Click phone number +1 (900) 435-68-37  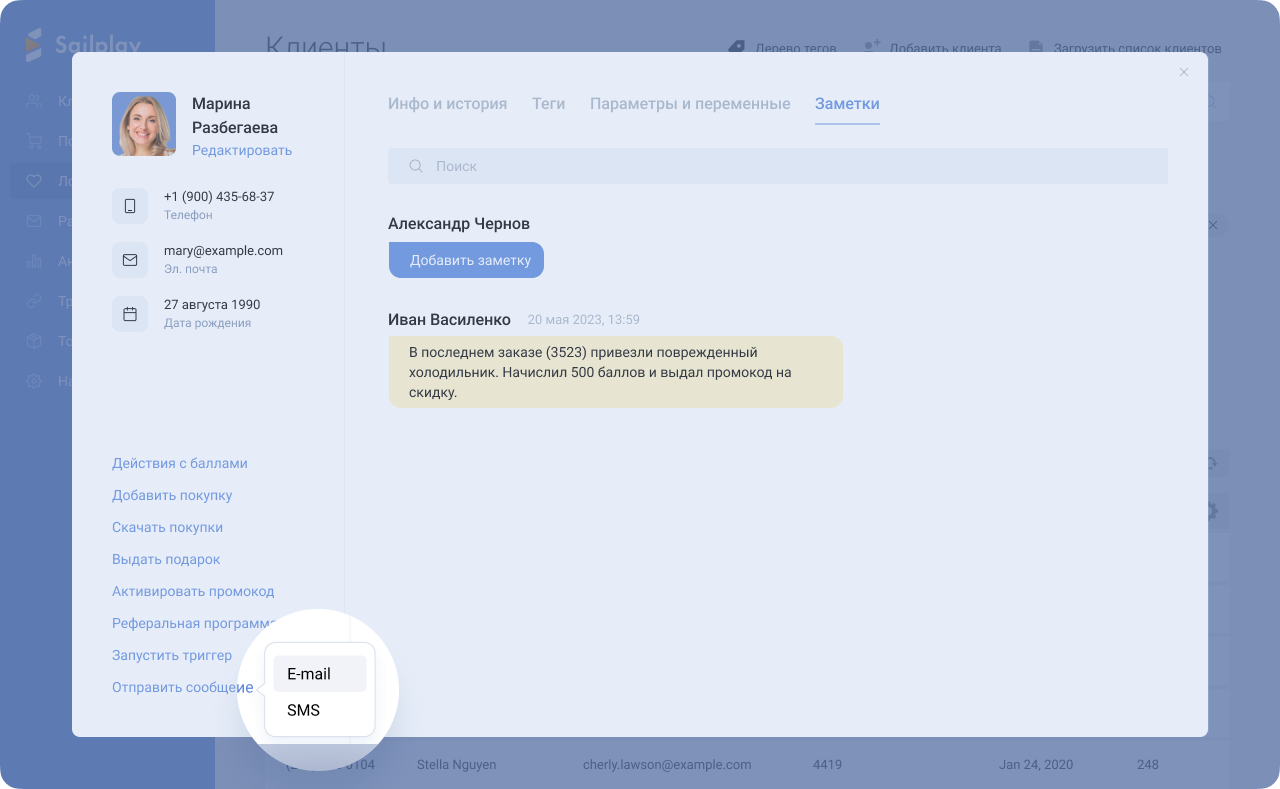pos(219,197)
